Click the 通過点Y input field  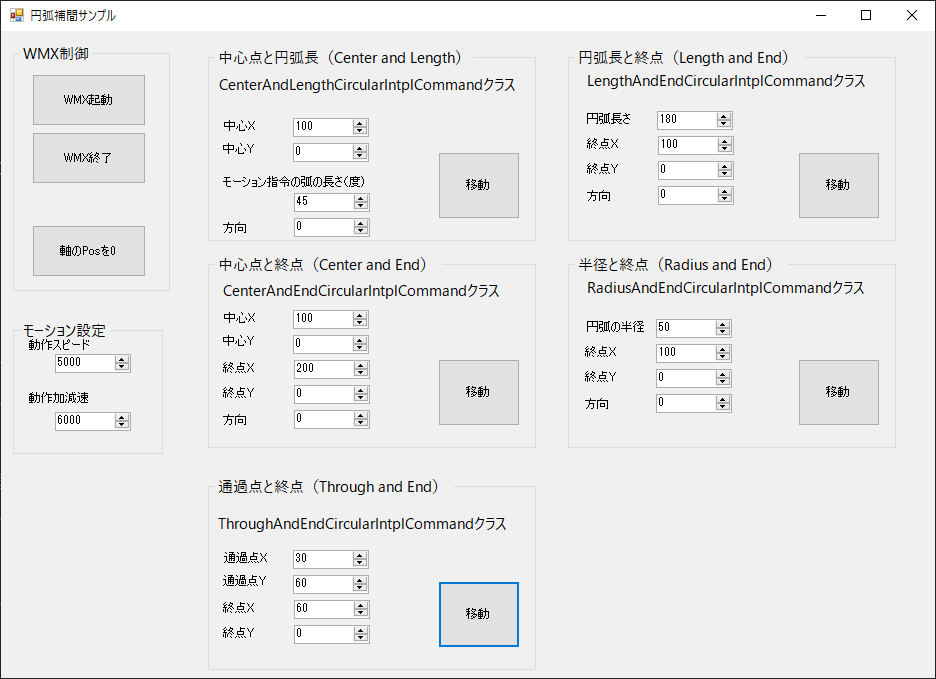tap(322, 583)
